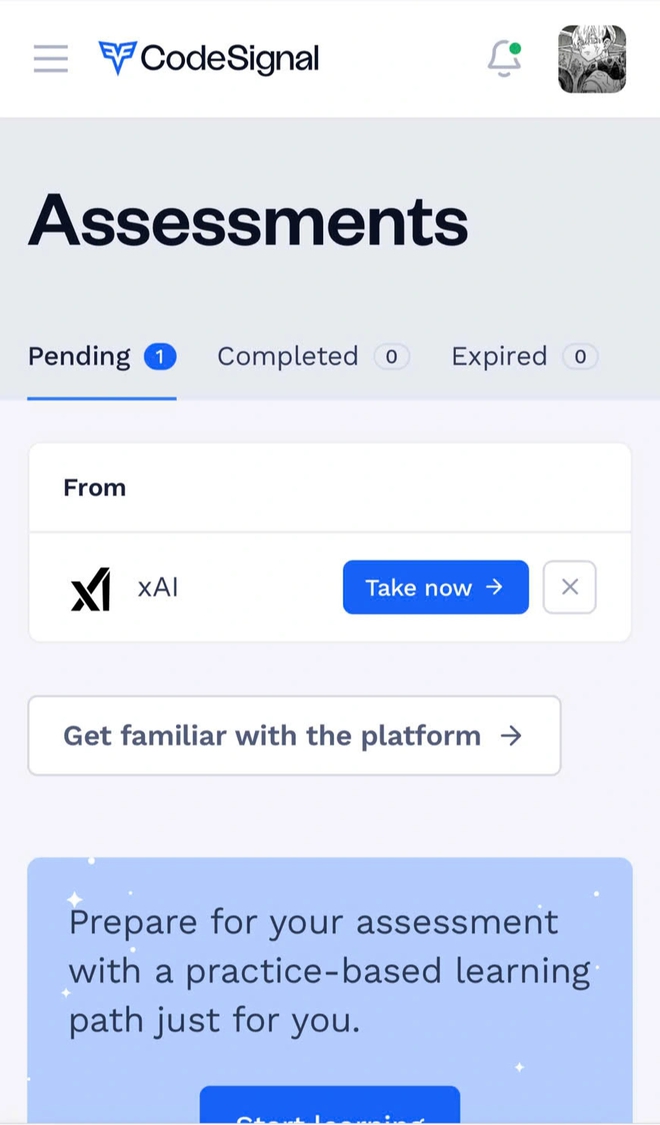Click the practice-based learning path banner text

(330, 971)
